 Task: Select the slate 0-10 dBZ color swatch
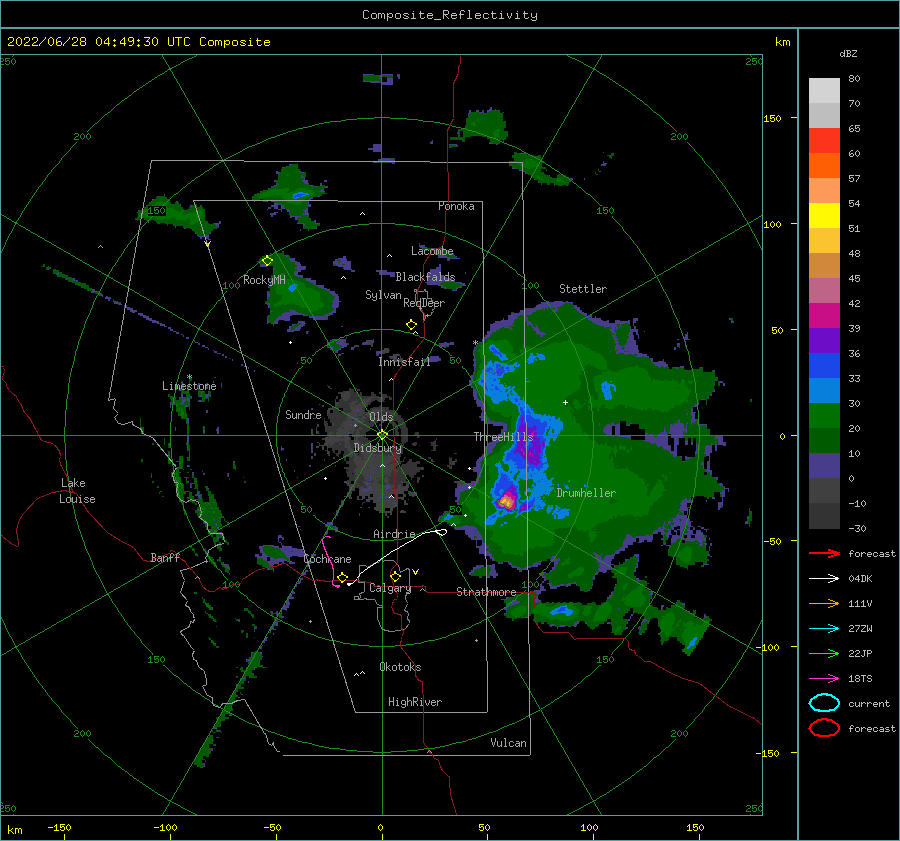click(x=824, y=466)
